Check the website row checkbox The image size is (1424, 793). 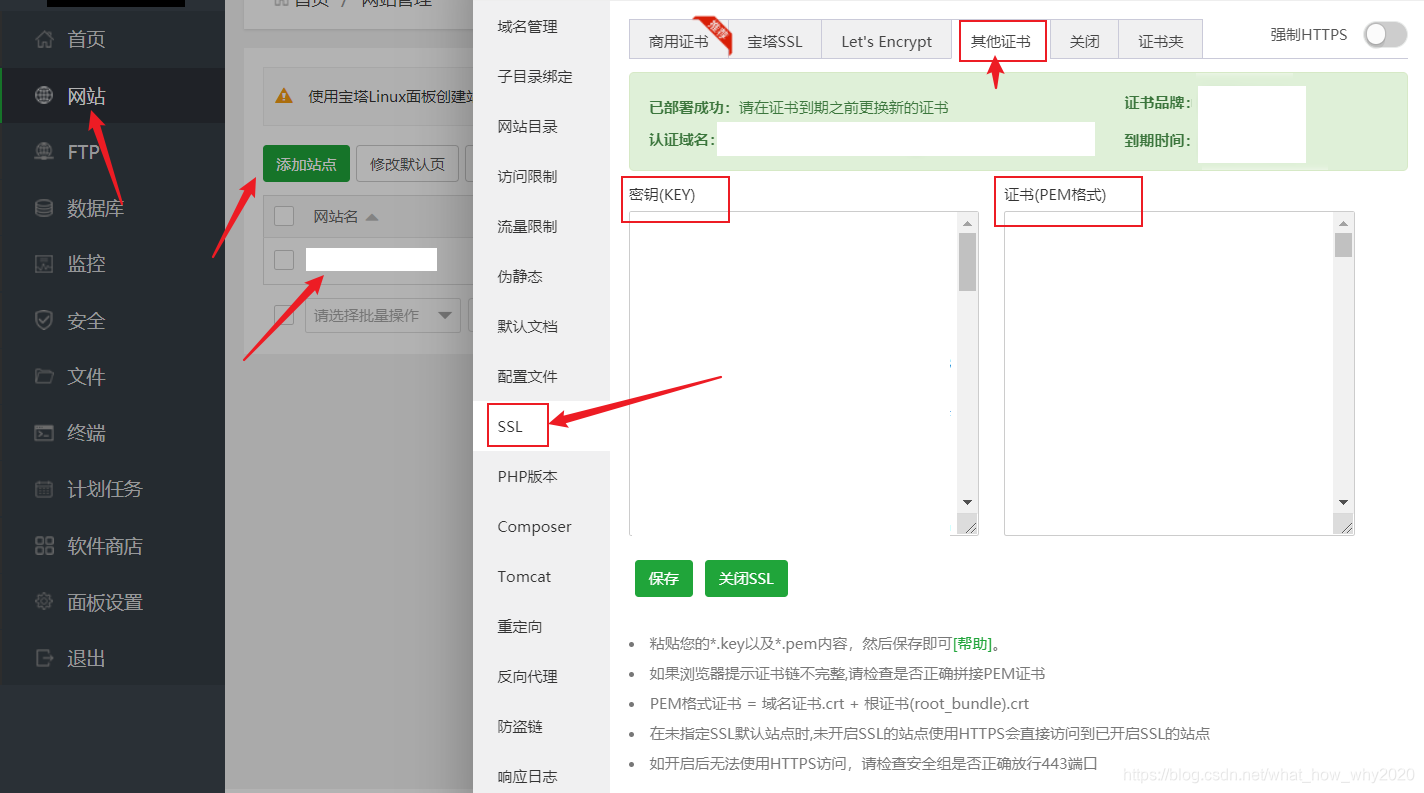[x=284, y=260]
